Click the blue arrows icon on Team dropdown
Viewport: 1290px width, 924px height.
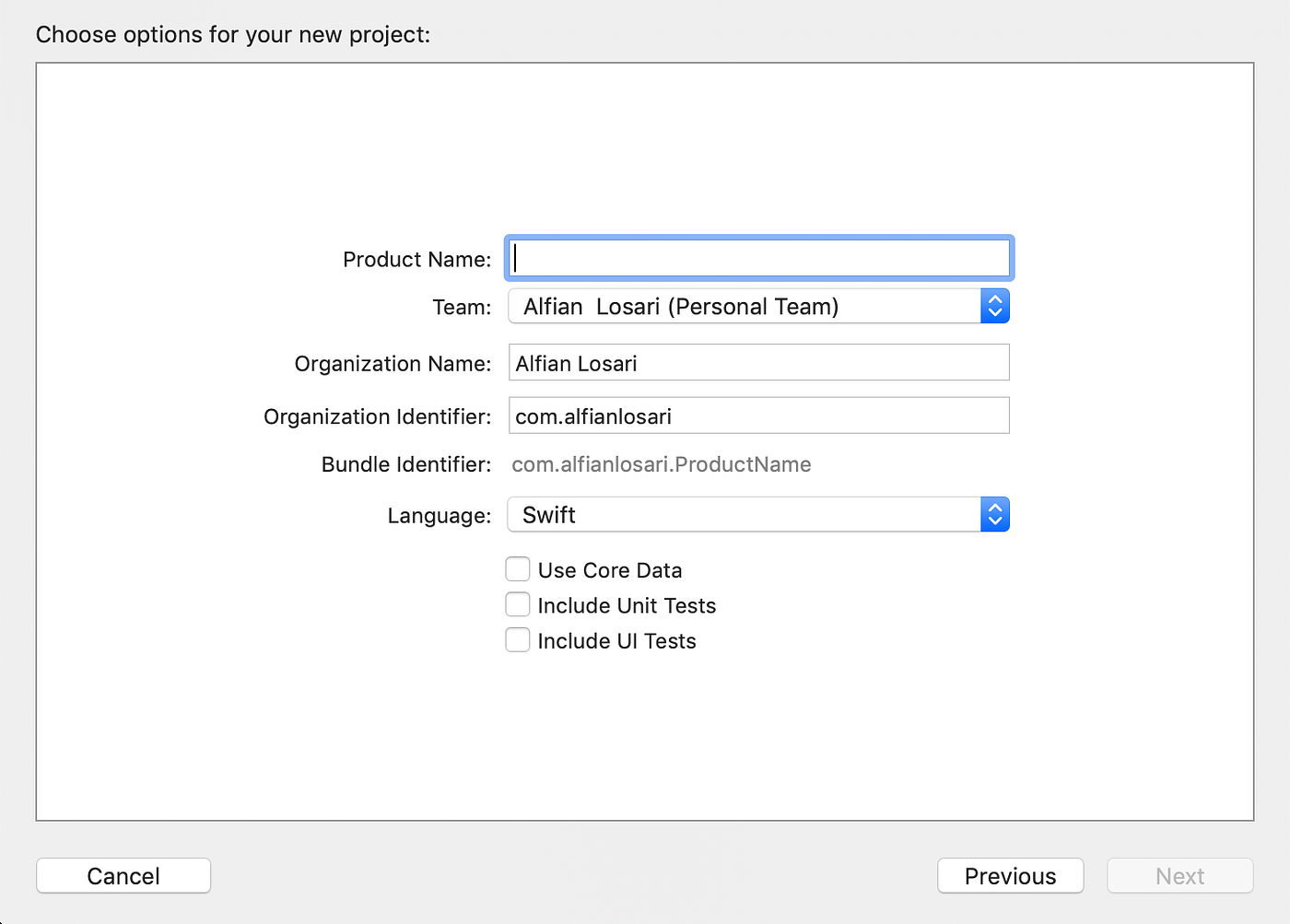point(995,306)
